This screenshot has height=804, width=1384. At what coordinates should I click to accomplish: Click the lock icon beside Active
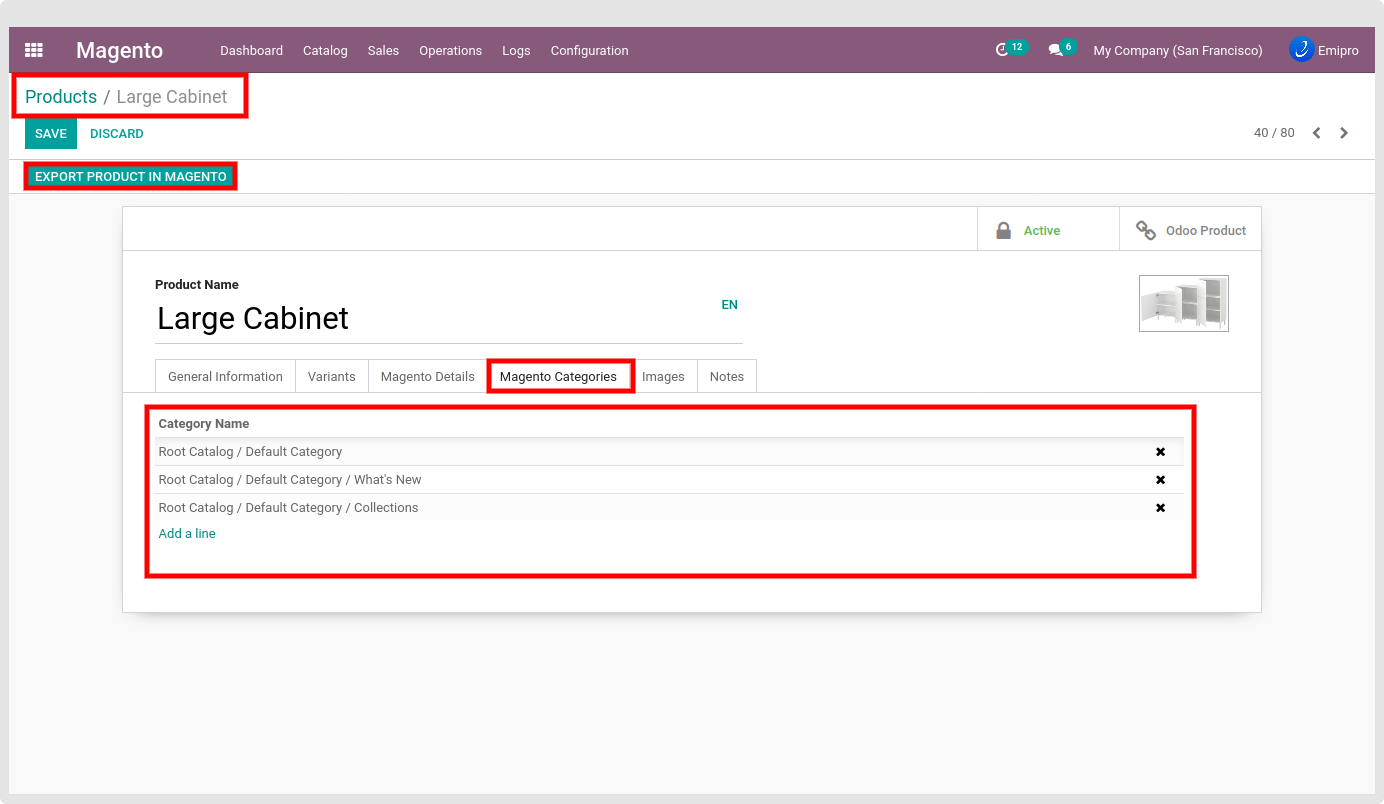click(x=1003, y=230)
